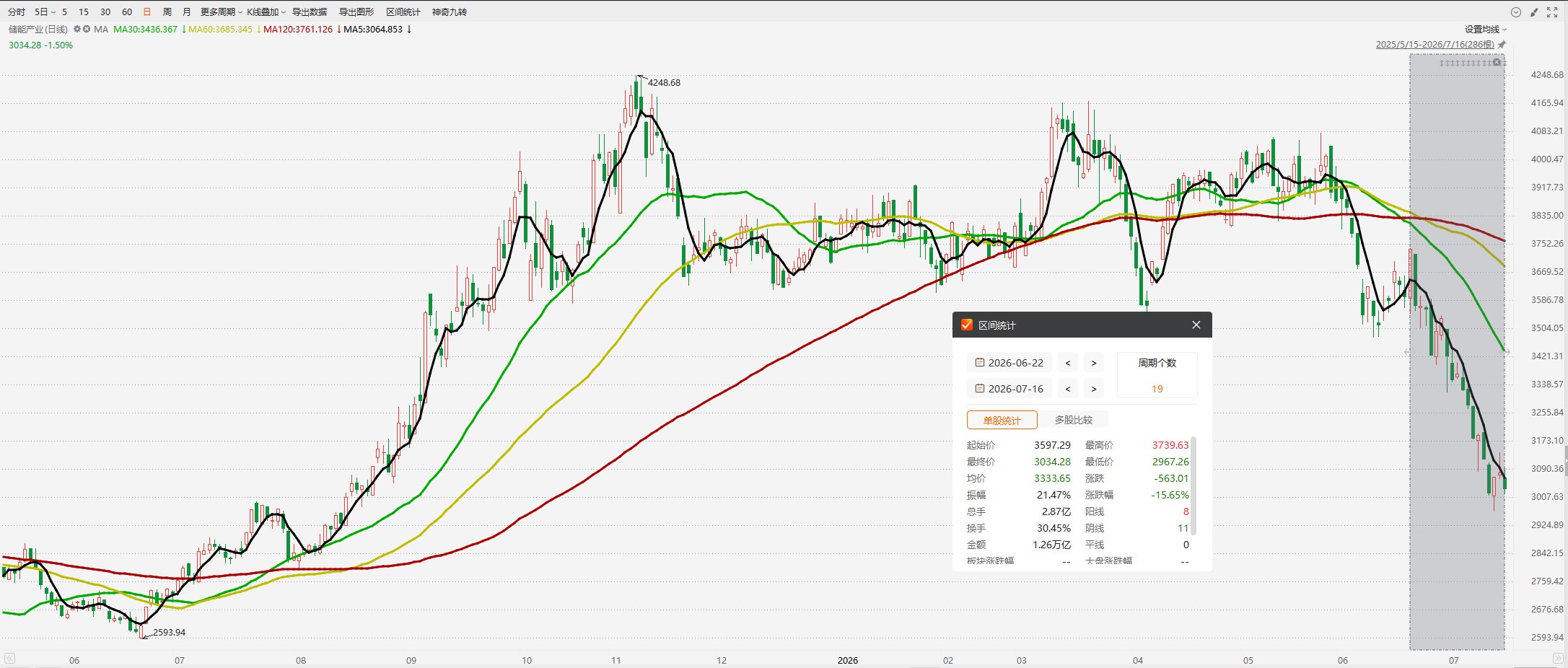Remove the MA indicator with its X icon
The width and height of the screenshot is (1568, 668).
[x=87, y=30]
